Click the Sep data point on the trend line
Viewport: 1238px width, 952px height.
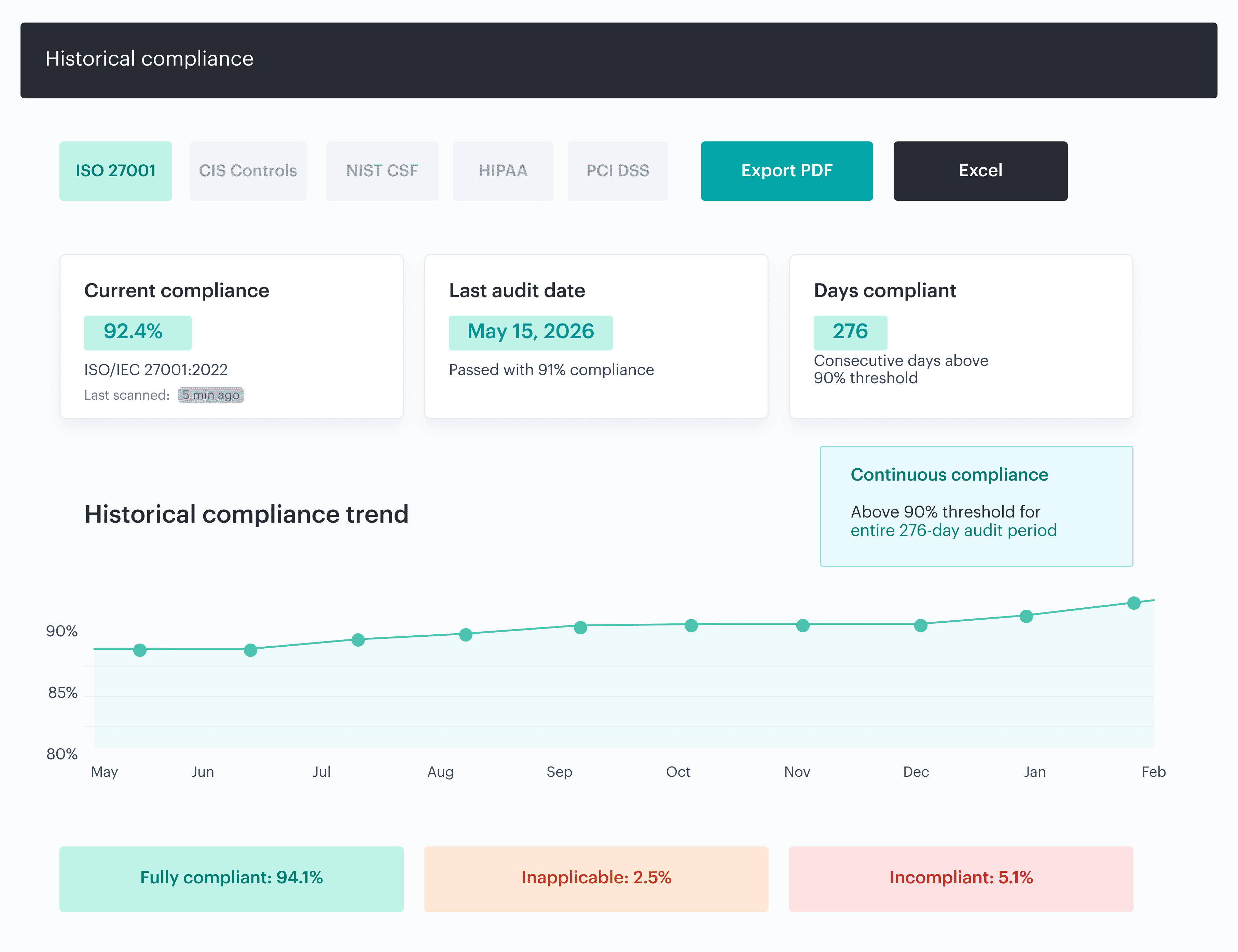pos(581,627)
